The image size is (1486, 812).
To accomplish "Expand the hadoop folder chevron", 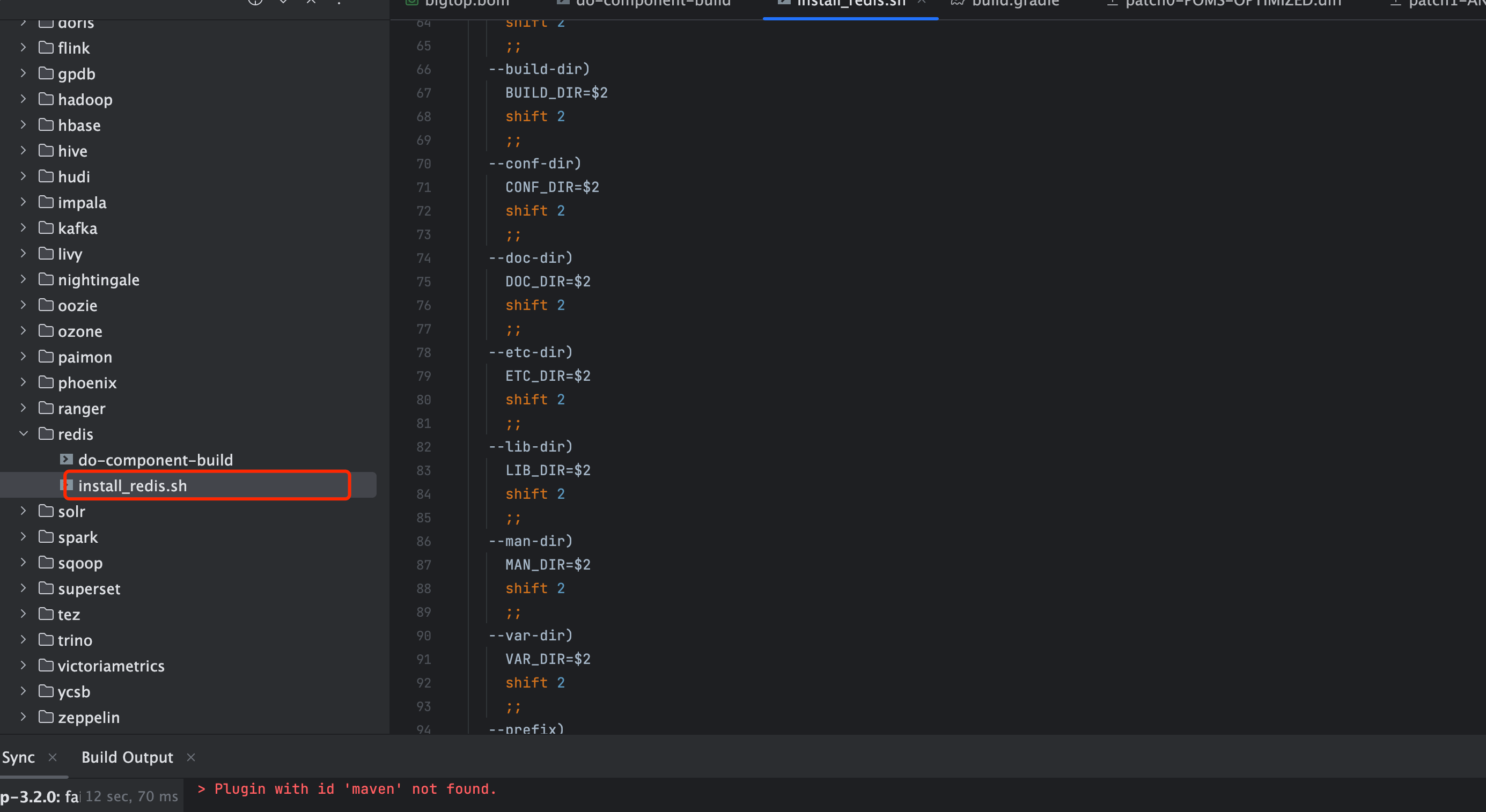I will [23, 99].
